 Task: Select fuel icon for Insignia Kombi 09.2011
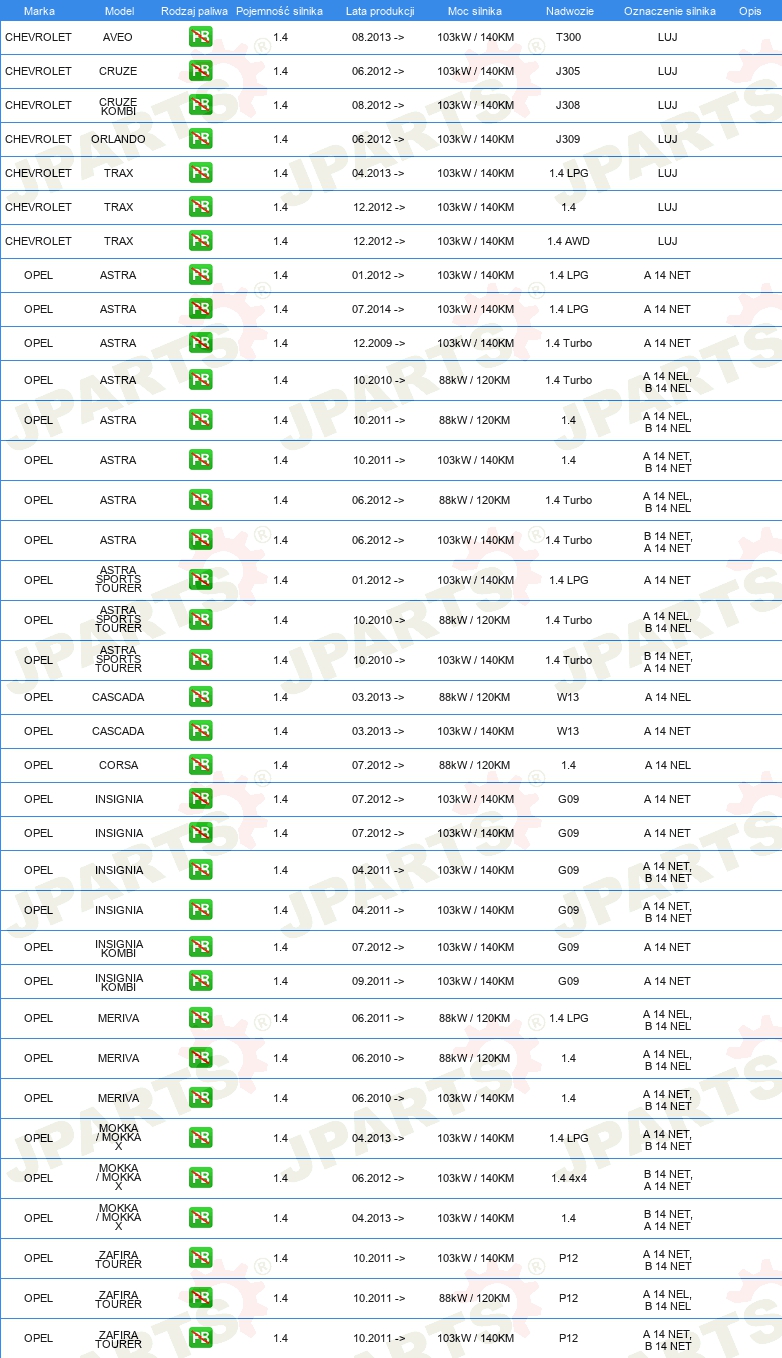(x=200, y=981)
